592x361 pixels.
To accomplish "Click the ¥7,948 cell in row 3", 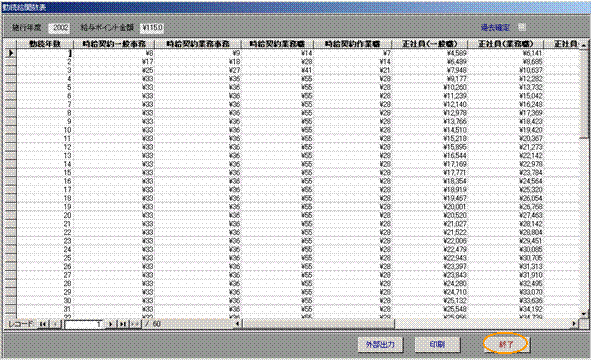I will (430, 71).
